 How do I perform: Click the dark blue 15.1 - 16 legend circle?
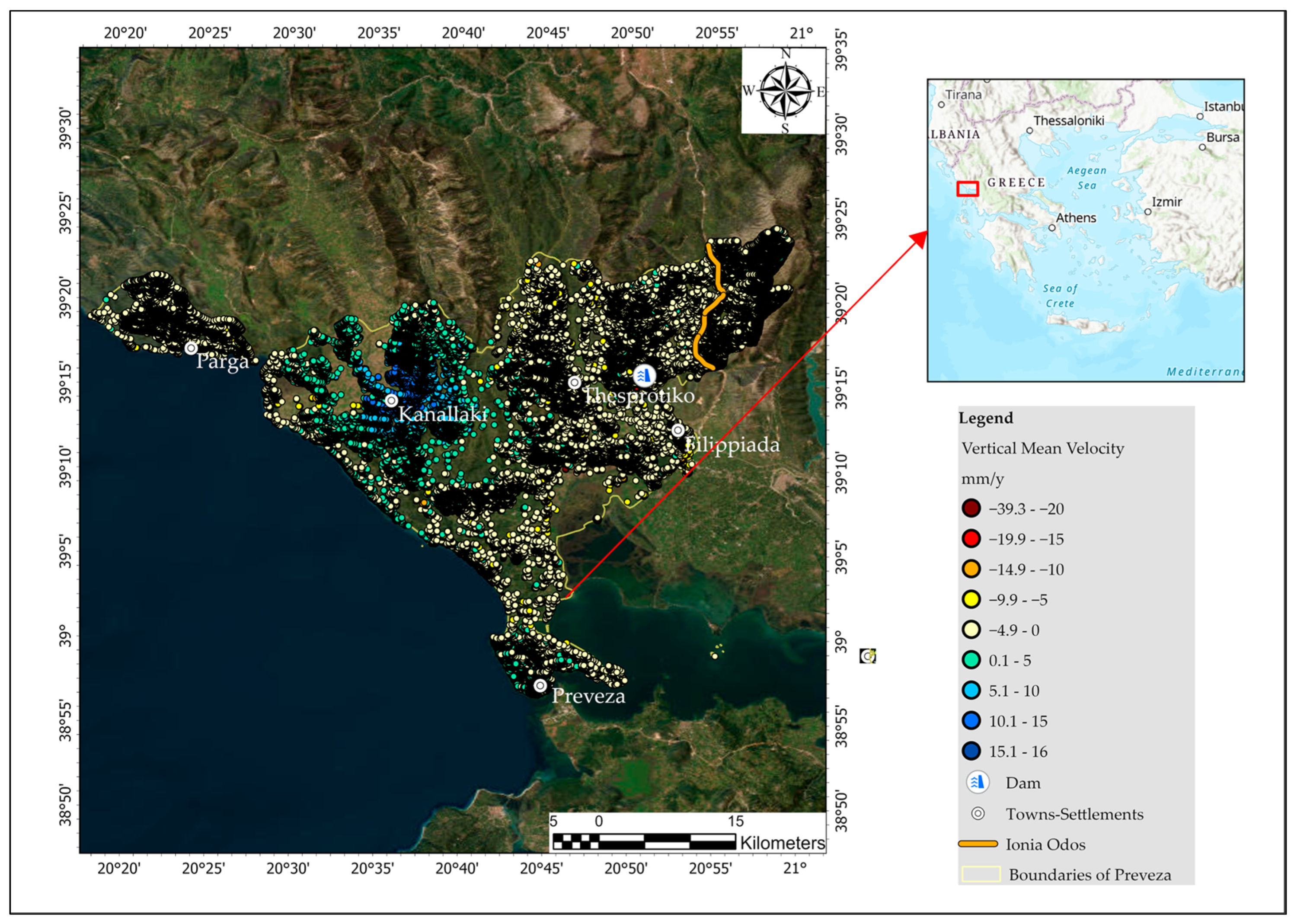[x=971, y=751]
